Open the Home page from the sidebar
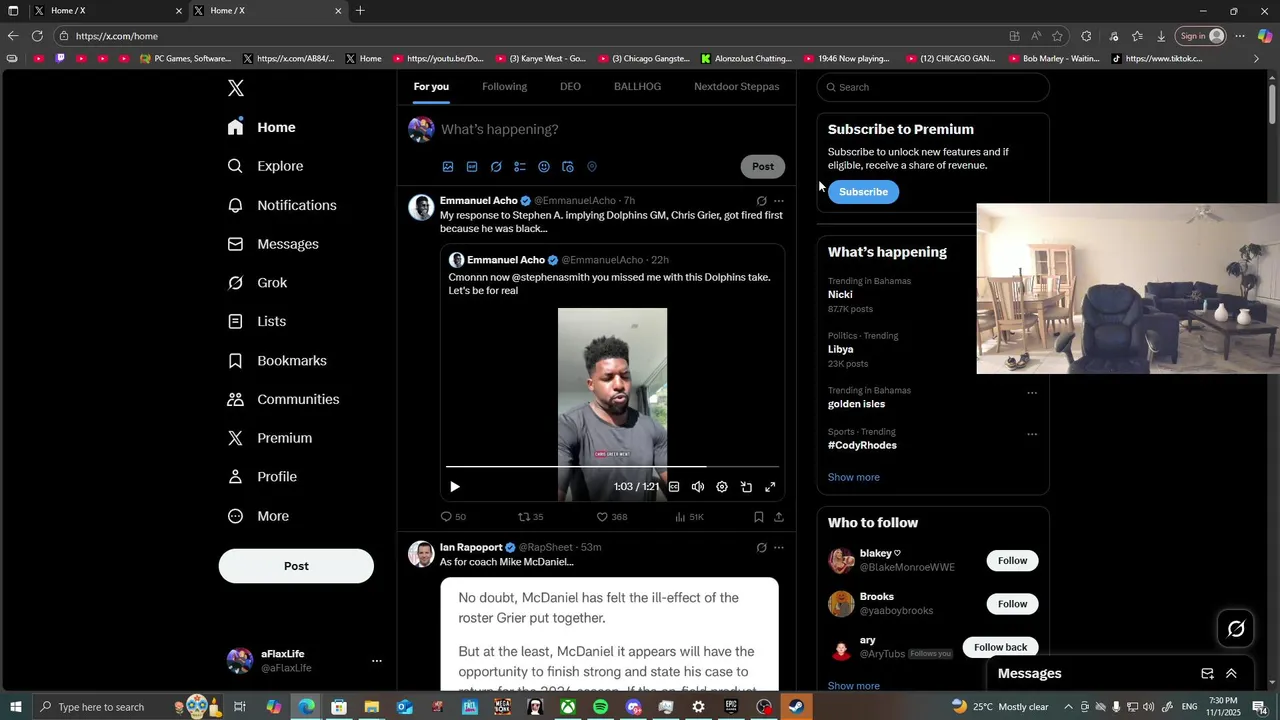The width and height of the screenshot is (1280, 720). tap(262, 127)
